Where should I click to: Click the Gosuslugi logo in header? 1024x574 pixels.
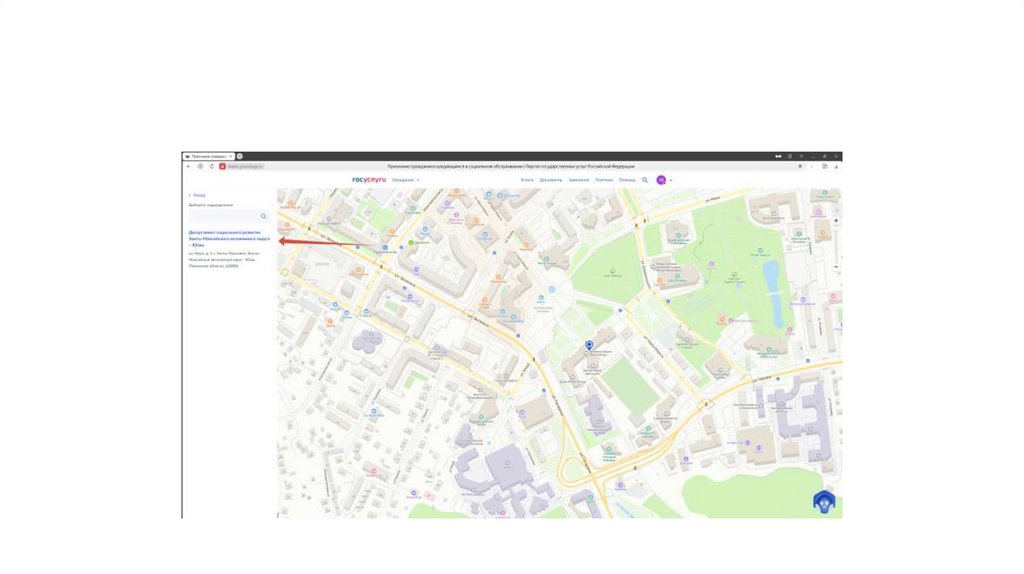(369, 180)
